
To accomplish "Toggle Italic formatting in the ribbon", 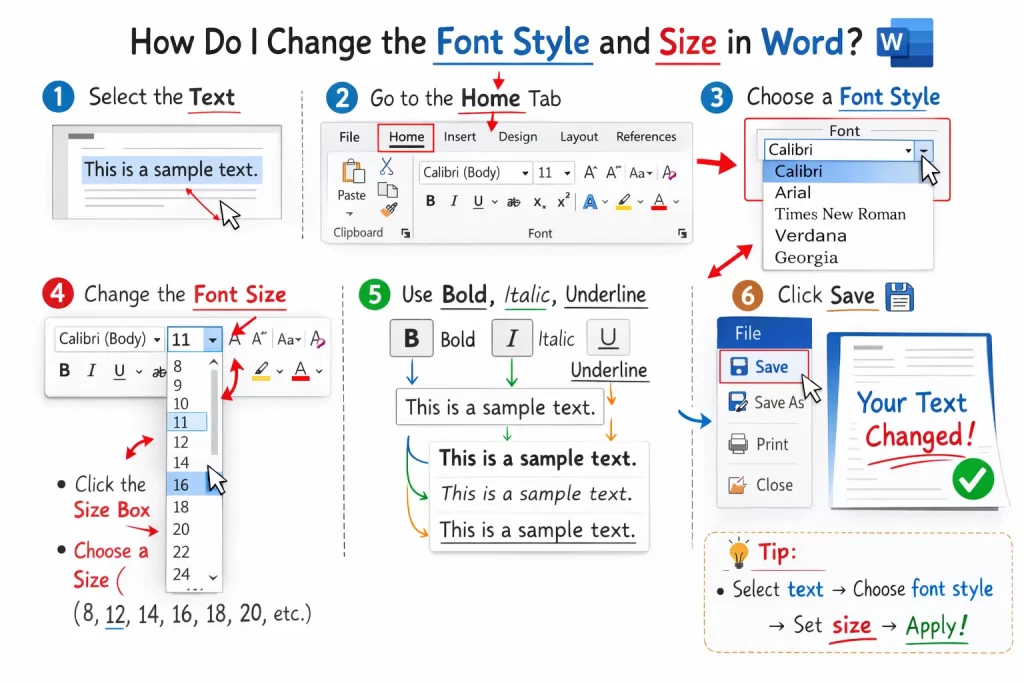I will point(453,200).
